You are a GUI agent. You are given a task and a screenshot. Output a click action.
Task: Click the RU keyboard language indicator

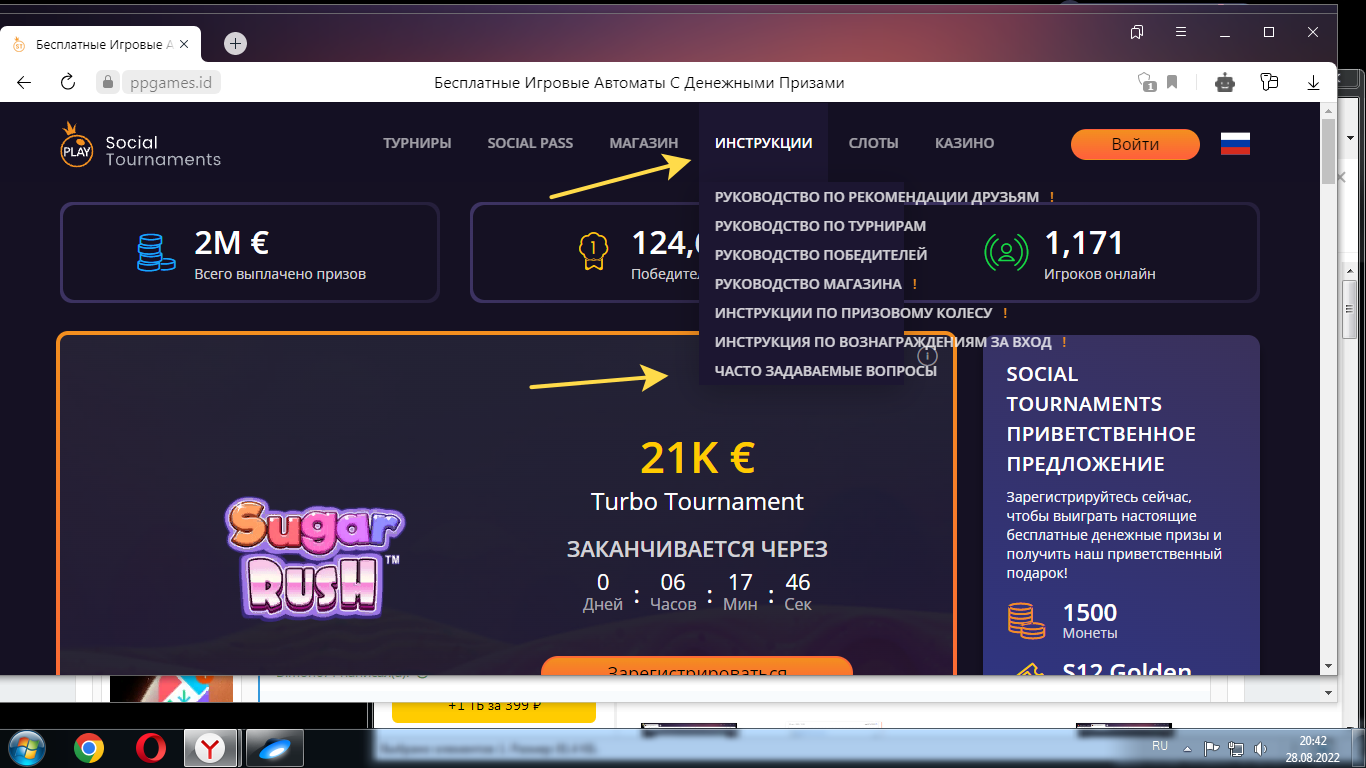pos(1160,746)
